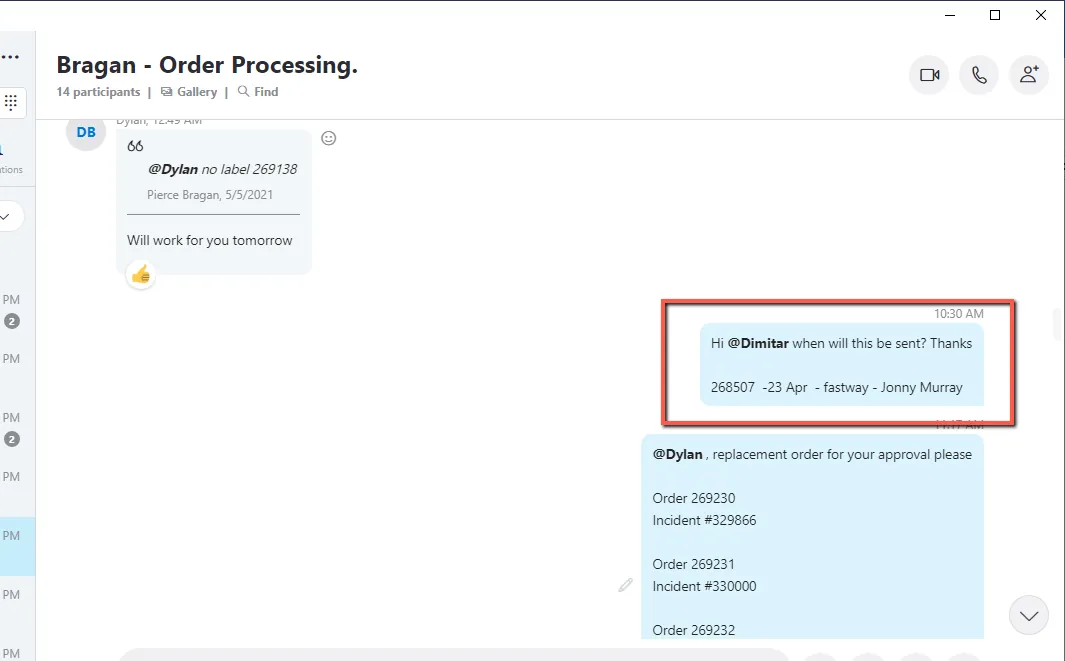Click the text "Order 269230"
Viewport: 1065px width, 661px height.
pyautogui.click(x=693, y=499)
